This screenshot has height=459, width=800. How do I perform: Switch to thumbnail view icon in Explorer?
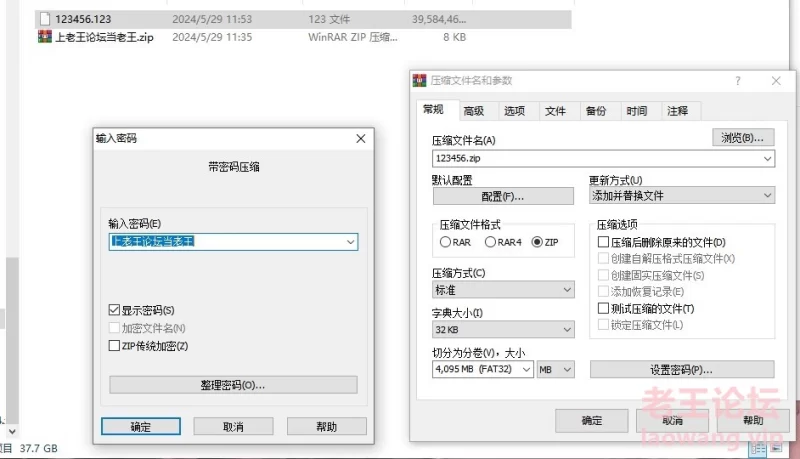click(777, 448)
